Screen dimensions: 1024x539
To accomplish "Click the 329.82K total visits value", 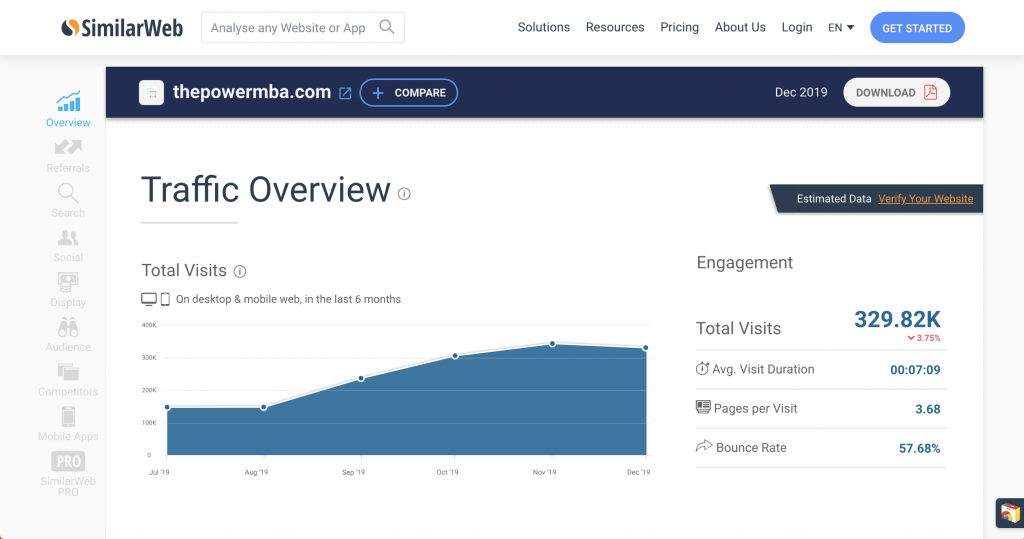I will pos(897,319).
